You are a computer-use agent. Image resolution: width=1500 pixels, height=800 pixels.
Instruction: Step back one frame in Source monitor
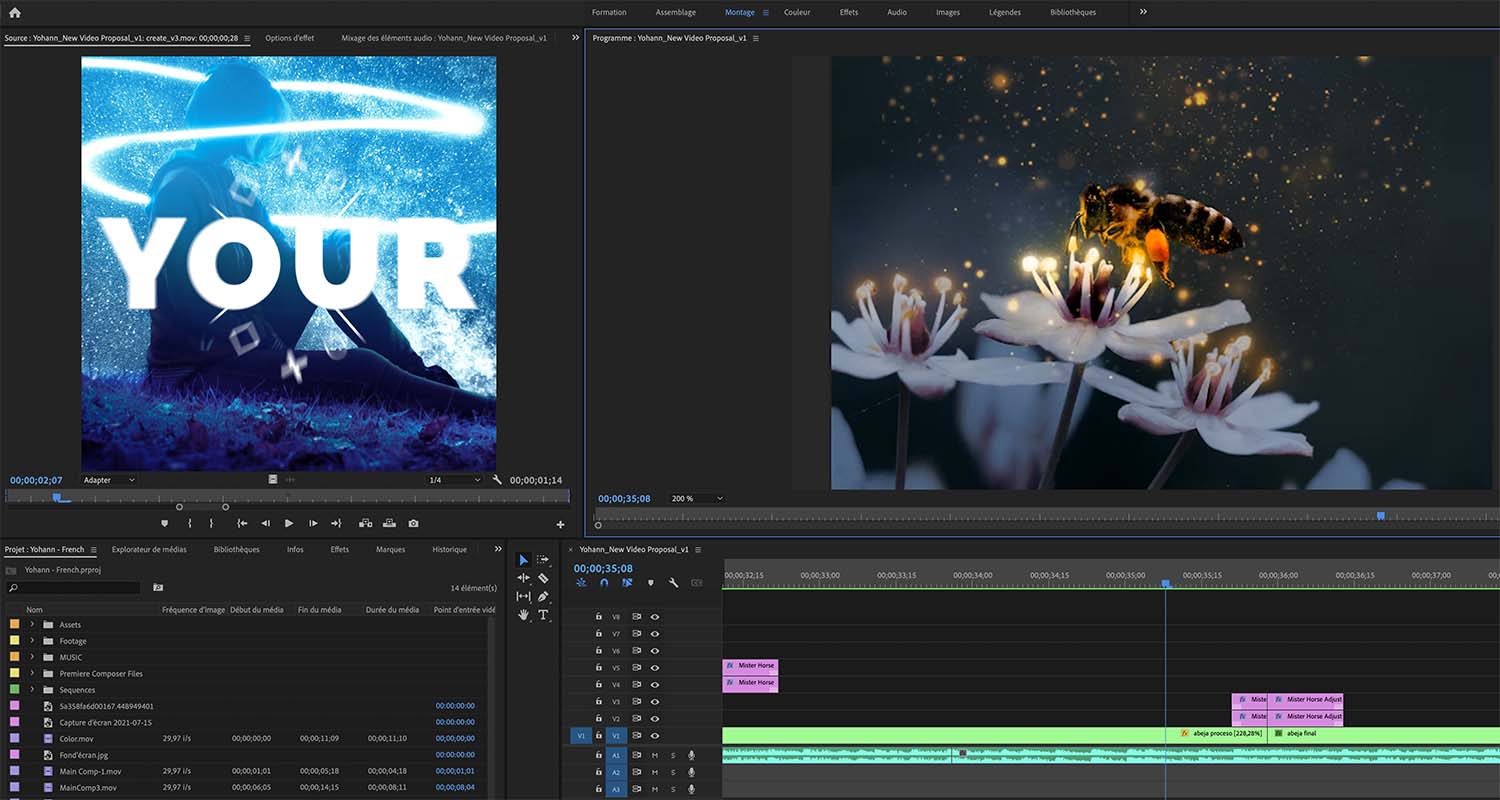coord(265,523)
